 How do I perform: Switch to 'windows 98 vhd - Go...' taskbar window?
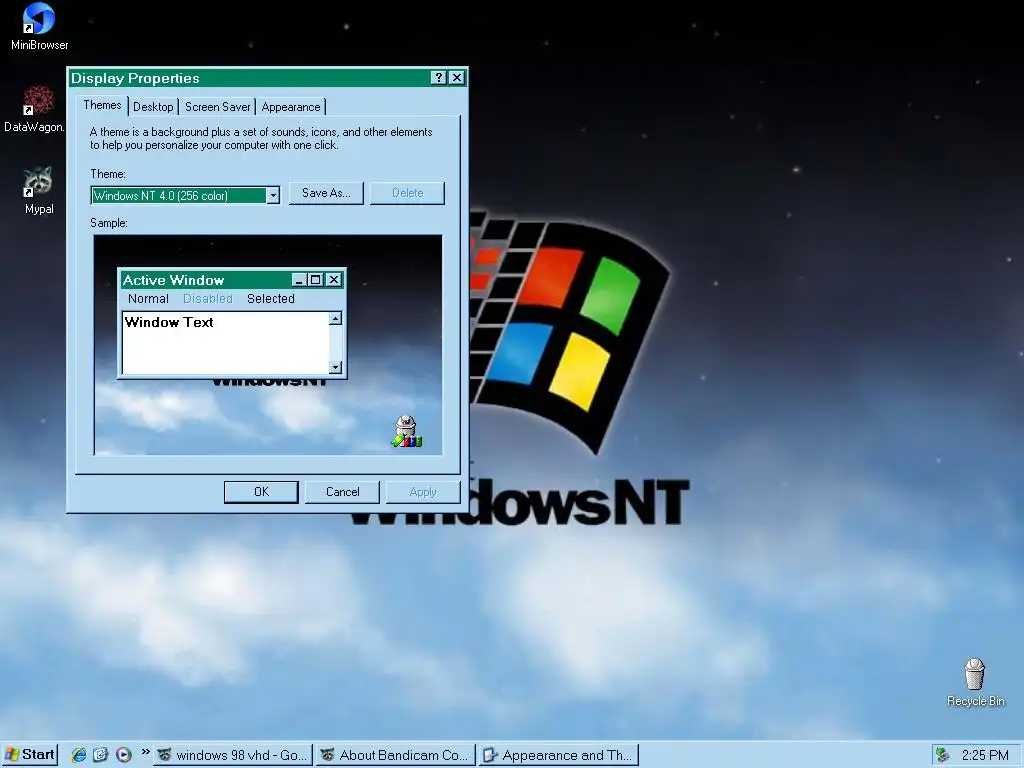pyautogui.click(x=232, y=755)
